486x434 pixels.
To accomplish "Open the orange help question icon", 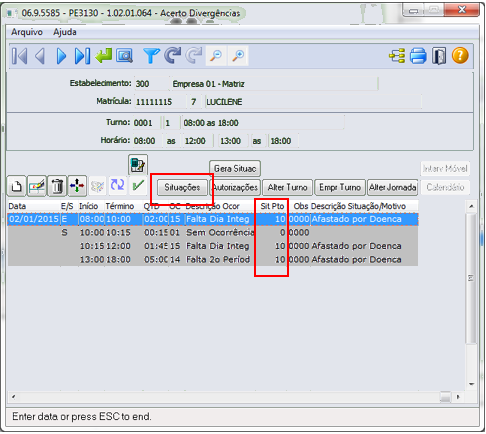I will tap(460, 56).
